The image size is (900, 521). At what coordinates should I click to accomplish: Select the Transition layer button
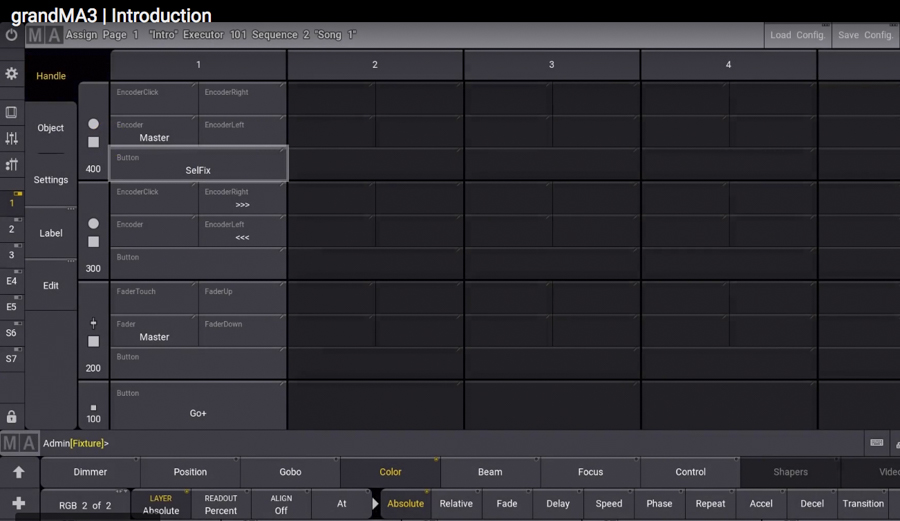click(863, 503)
